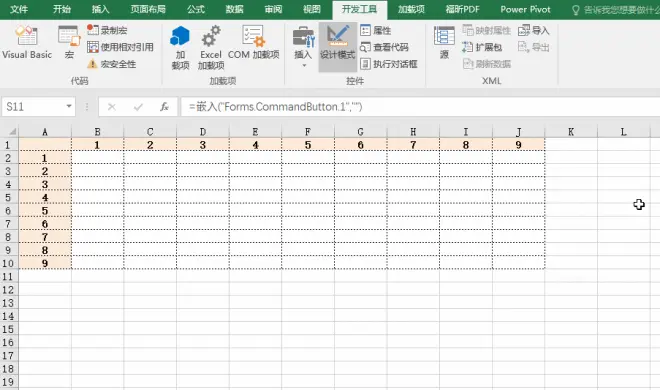This screenshot has height=390, width=660.
Task: Switch to the Home (开始) tab
Action: pyautogui.click(x=62, y=9)
